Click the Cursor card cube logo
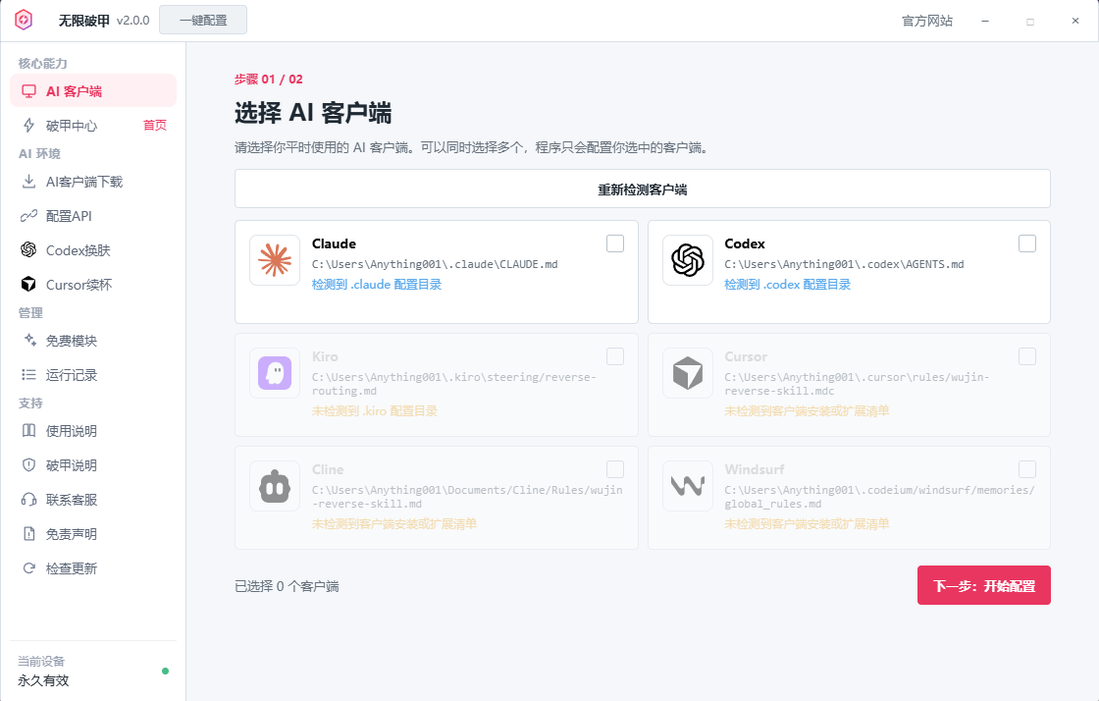The image size is (1099, 701). click(688, 373)
